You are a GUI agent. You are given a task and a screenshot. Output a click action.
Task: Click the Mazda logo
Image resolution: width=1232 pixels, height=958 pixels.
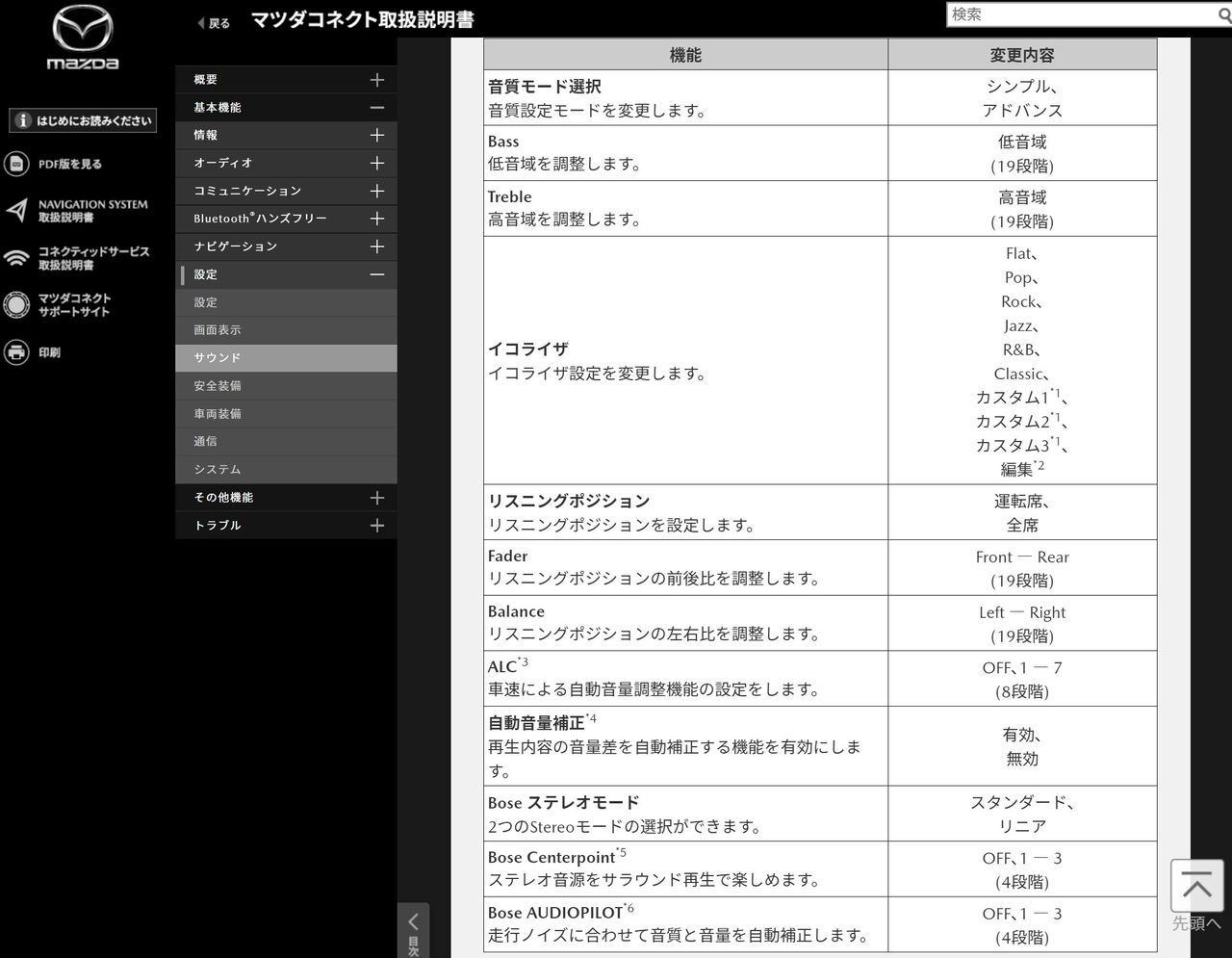point(83,39)
